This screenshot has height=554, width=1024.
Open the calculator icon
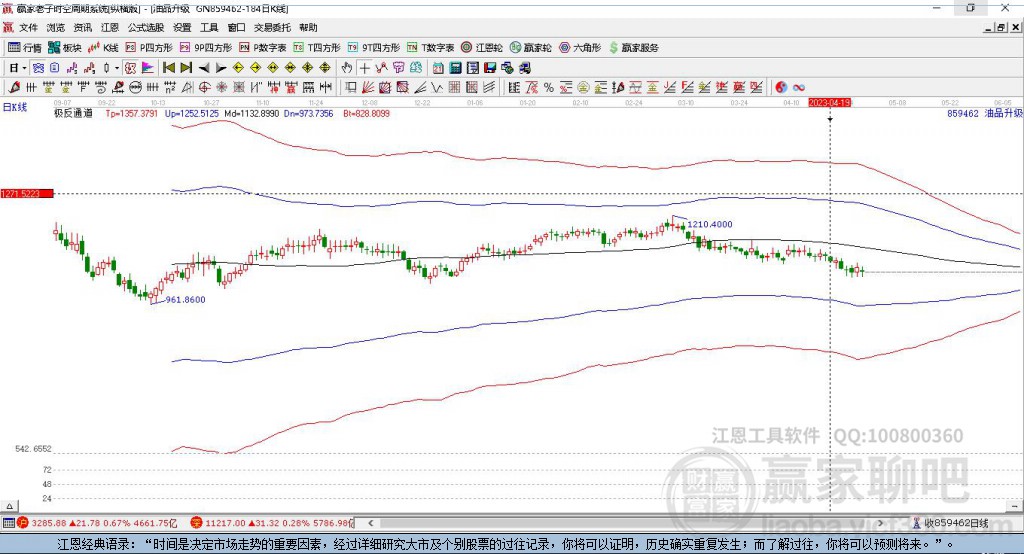click(x=456, y=68)
